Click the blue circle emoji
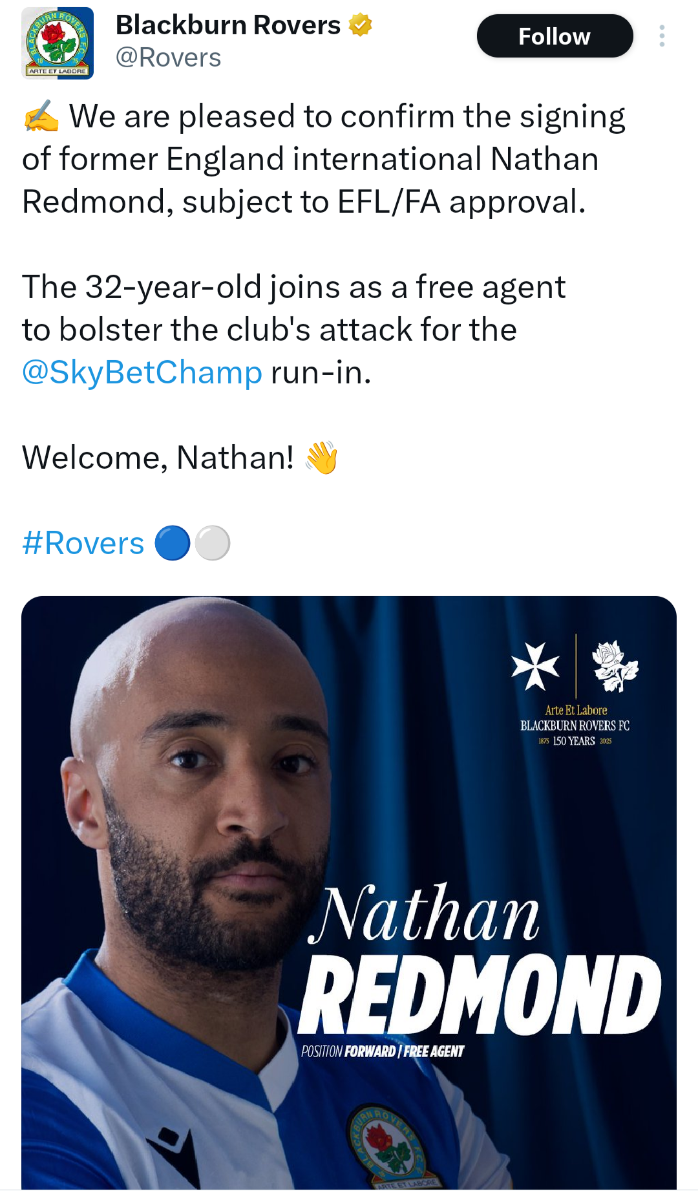The width and height of the screenshot is (698, 1200). (173, 543)
